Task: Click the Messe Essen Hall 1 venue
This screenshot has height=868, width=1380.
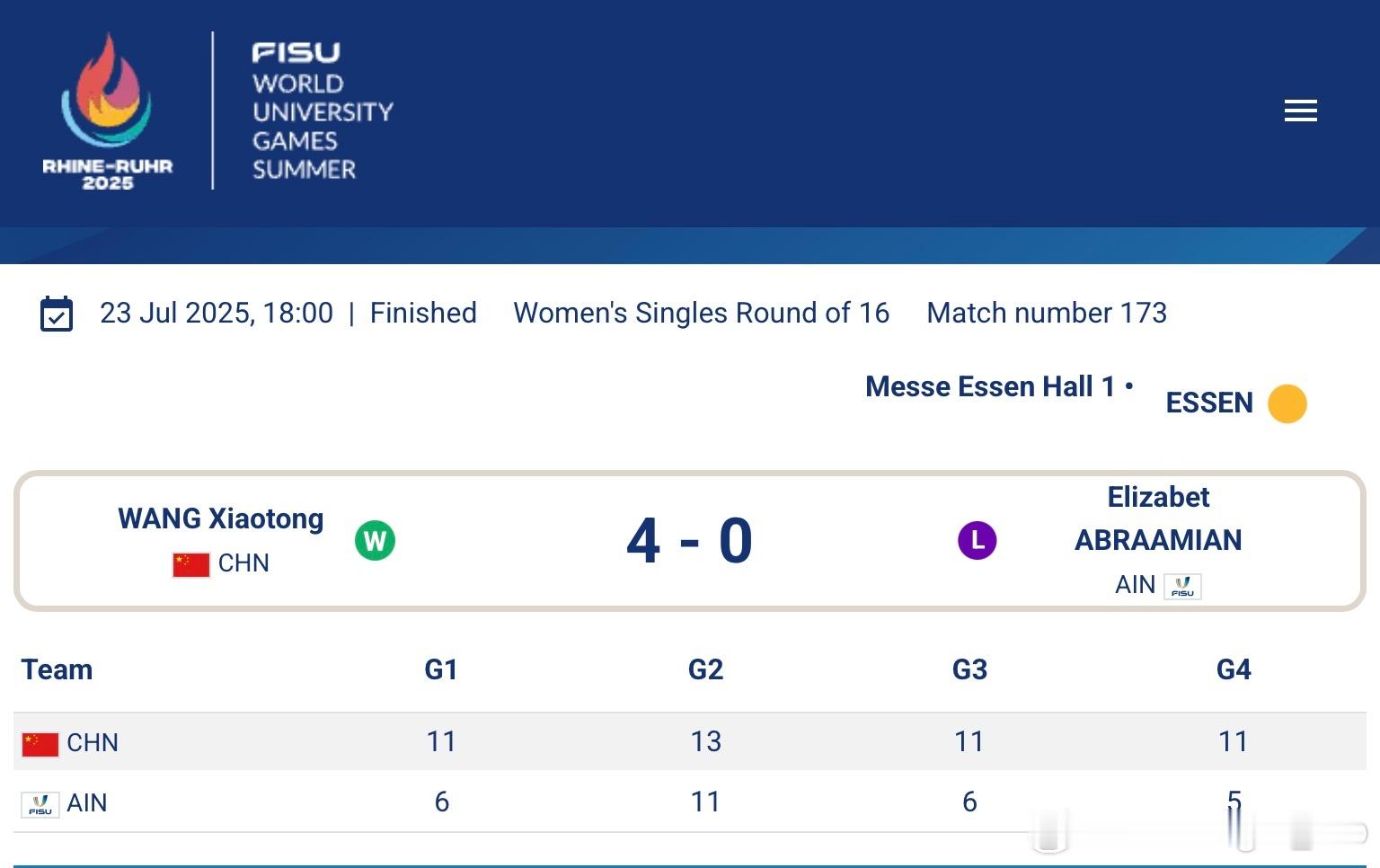Action: tap(989, 386)
